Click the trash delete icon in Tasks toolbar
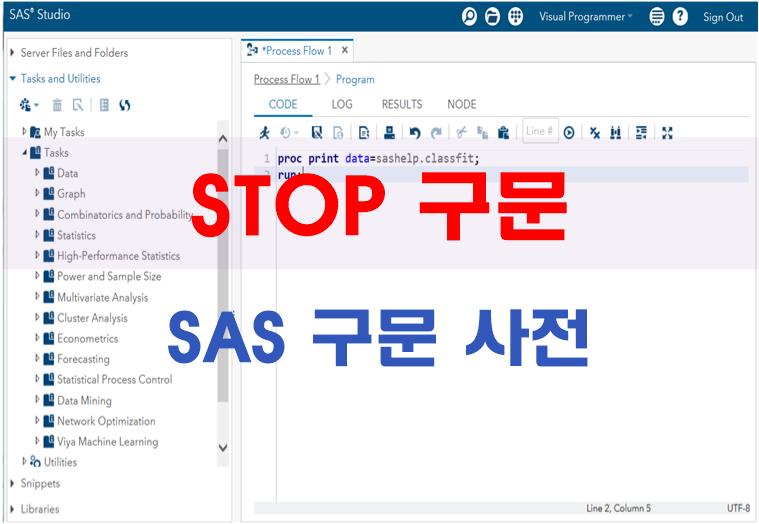 (57, 105)
